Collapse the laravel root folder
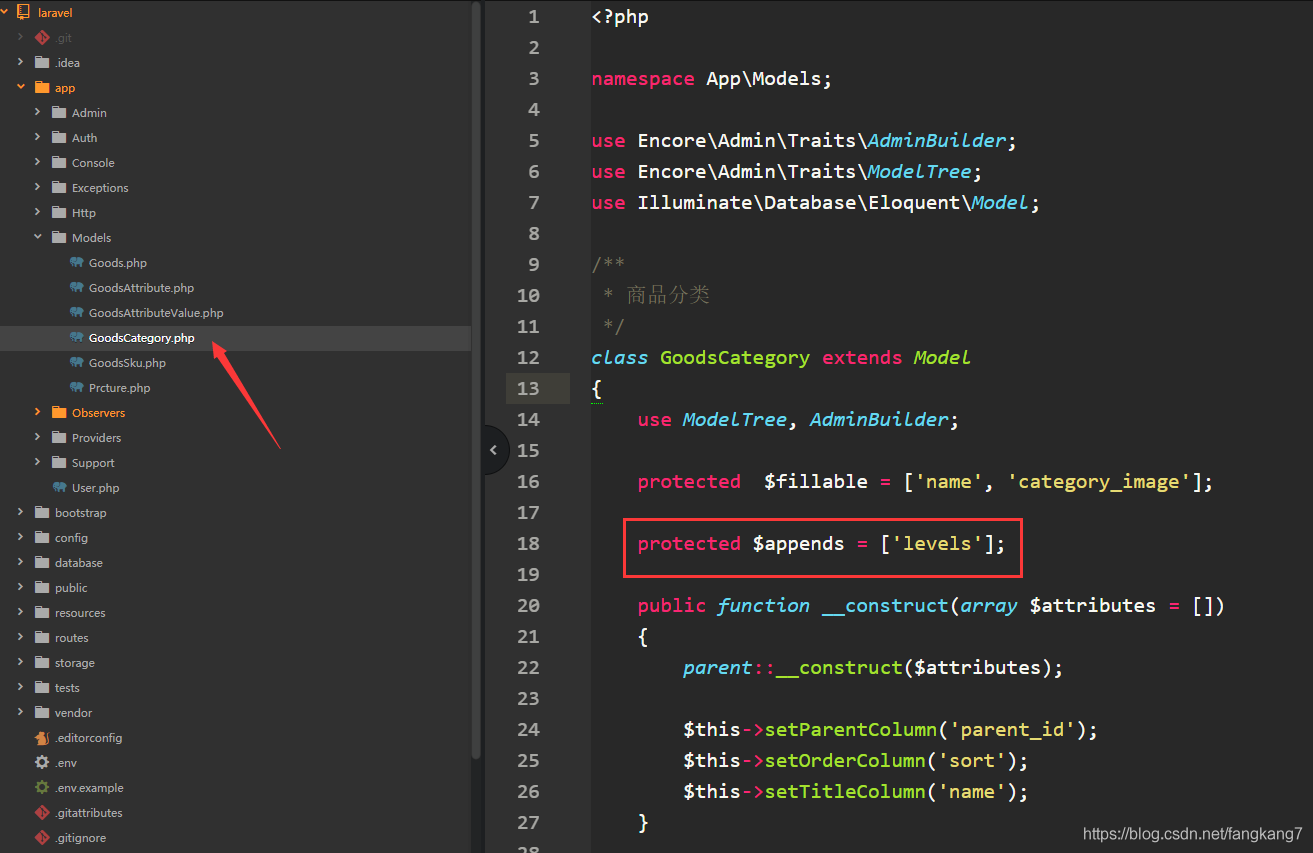Screen dimensions: 1313x853 (x=6, y=13)
